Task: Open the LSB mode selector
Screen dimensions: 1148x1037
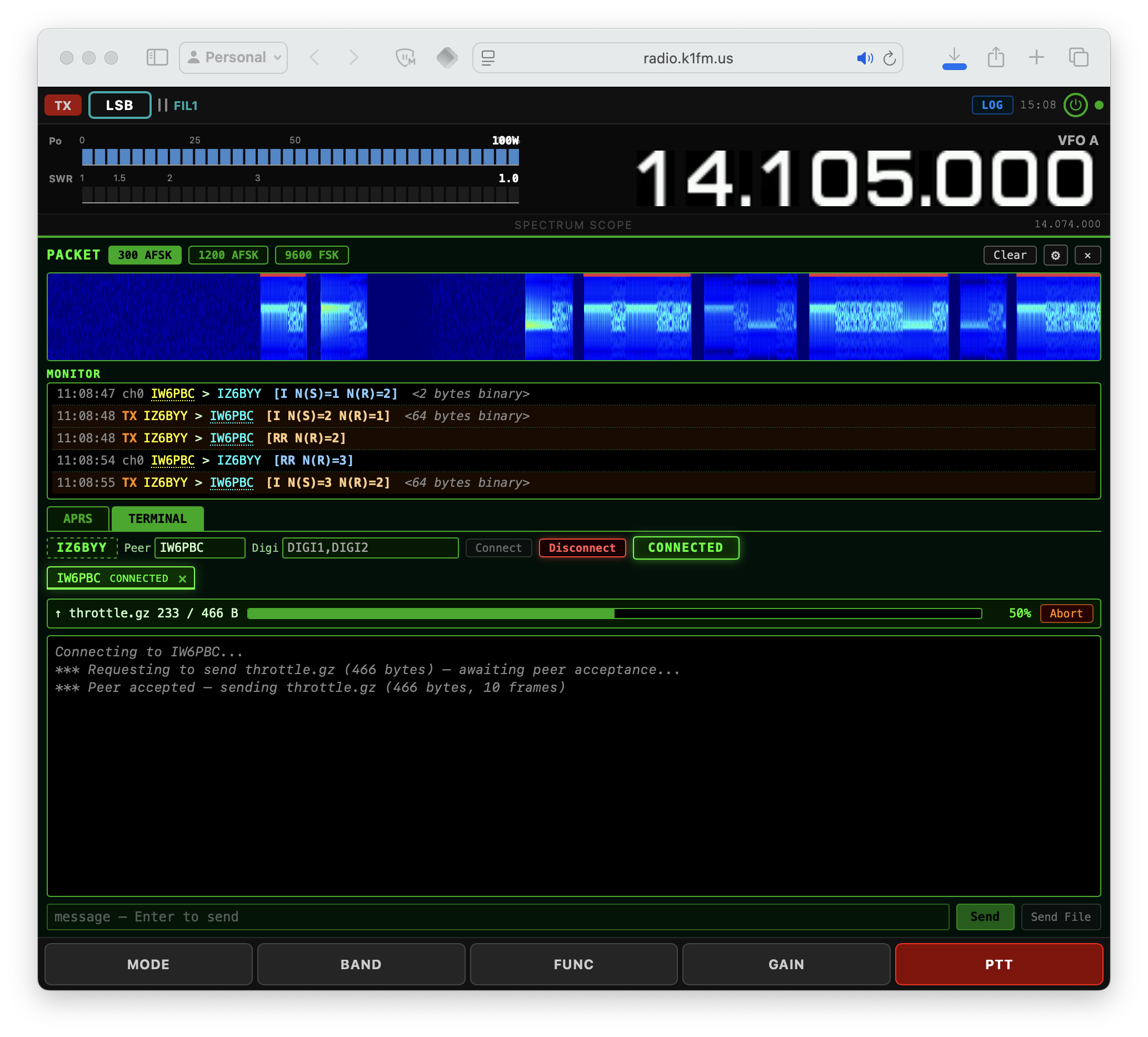Action: click(119, 106)
